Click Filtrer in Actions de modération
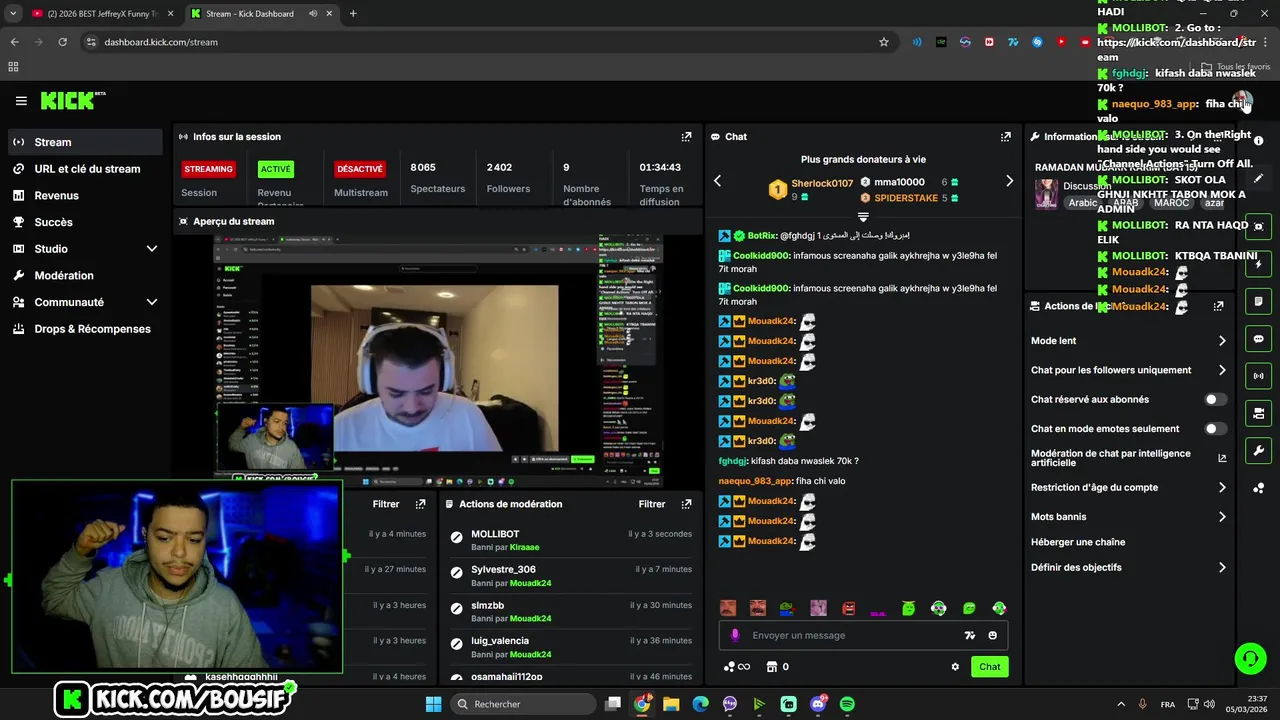The height and width of the screenshot is (720, 1280). point(652,504)
